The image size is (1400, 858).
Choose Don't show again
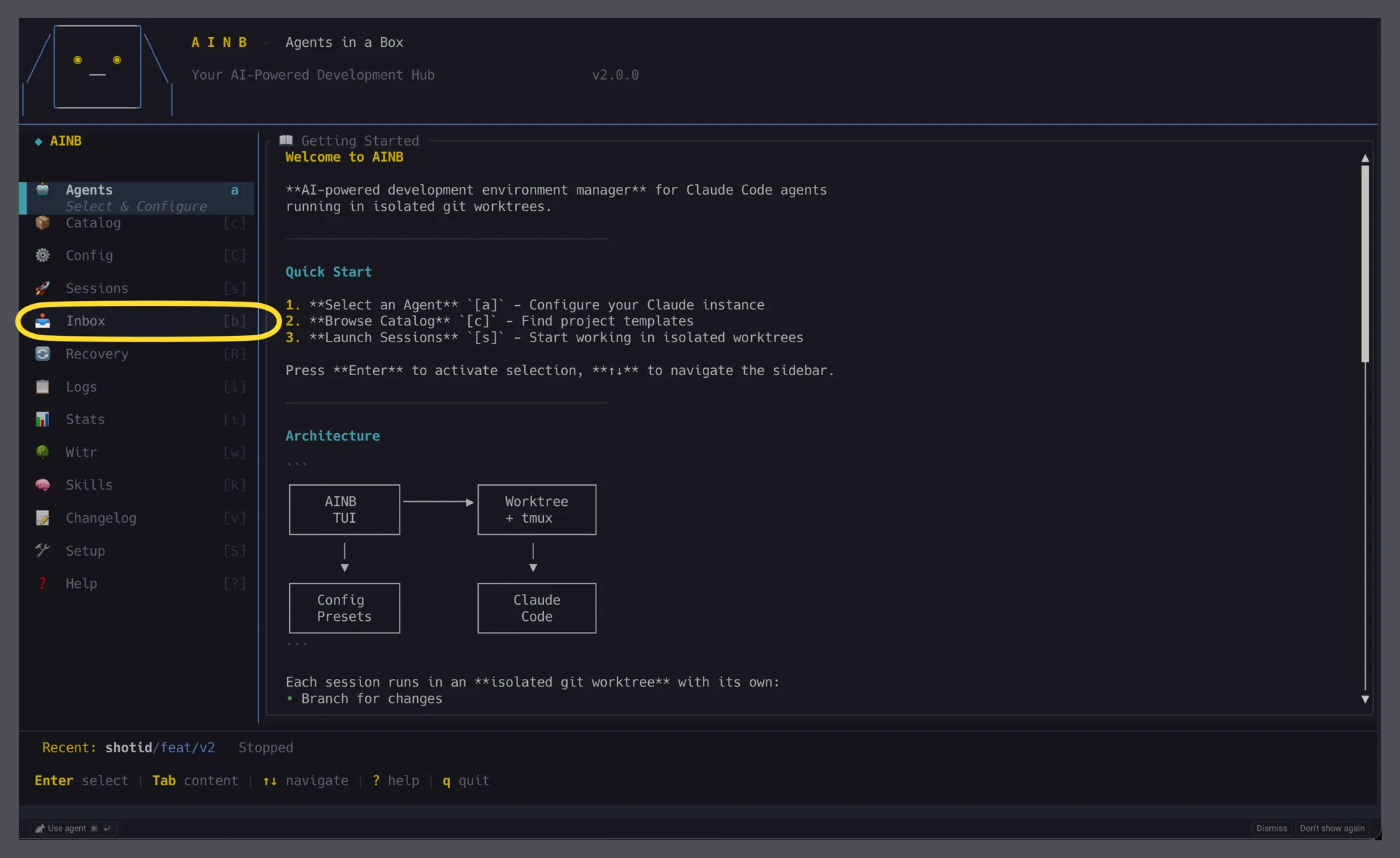1332,829
